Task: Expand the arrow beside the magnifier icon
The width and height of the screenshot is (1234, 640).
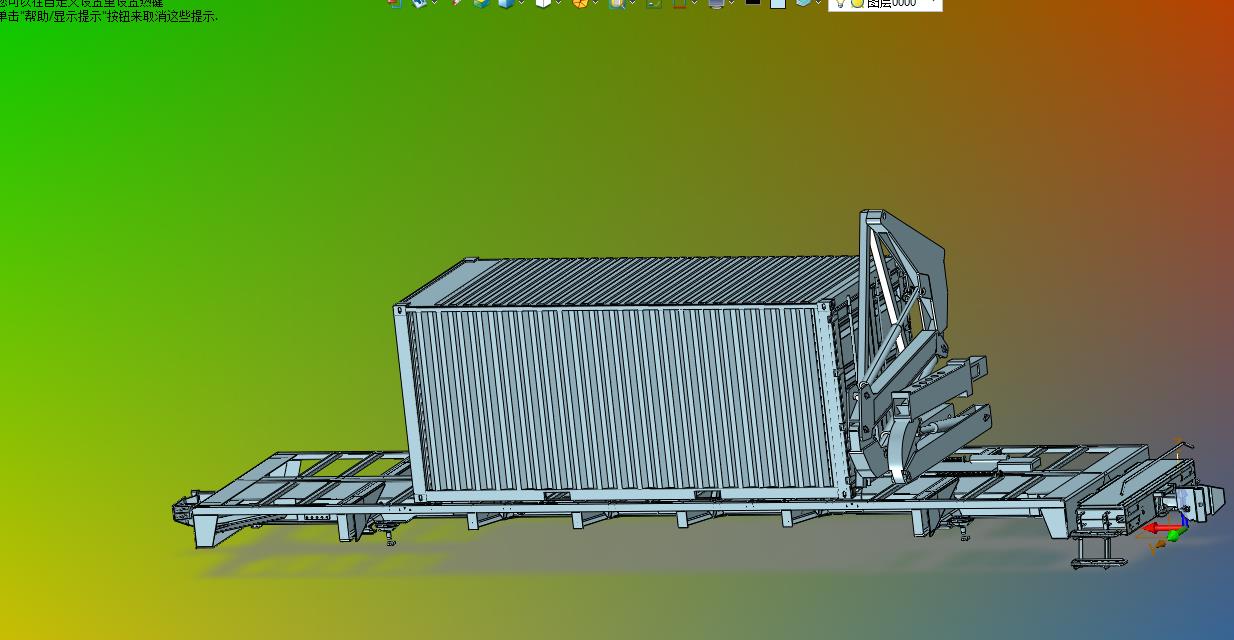Action: [633, 3]
